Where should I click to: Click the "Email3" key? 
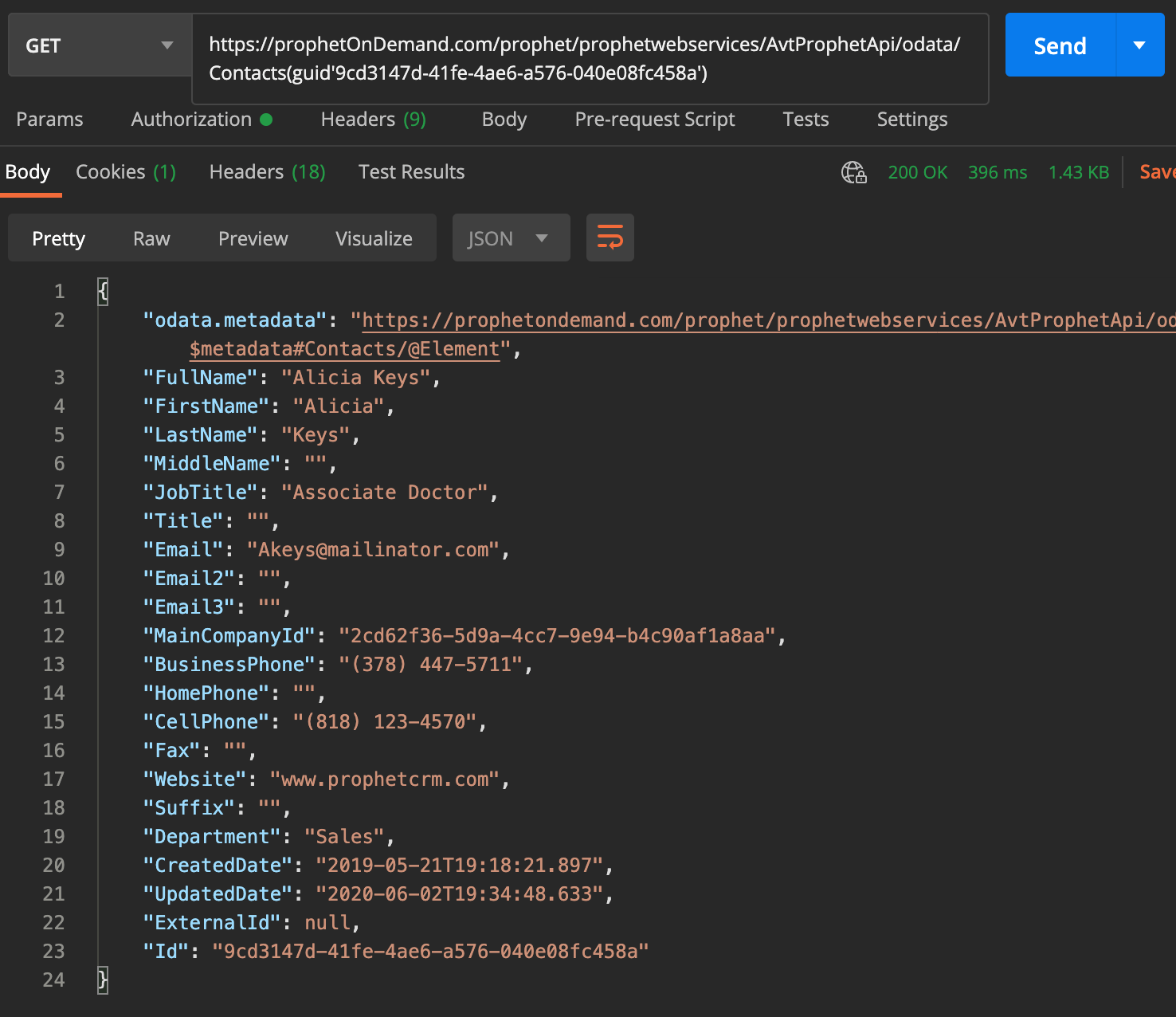tap(189, 607)
